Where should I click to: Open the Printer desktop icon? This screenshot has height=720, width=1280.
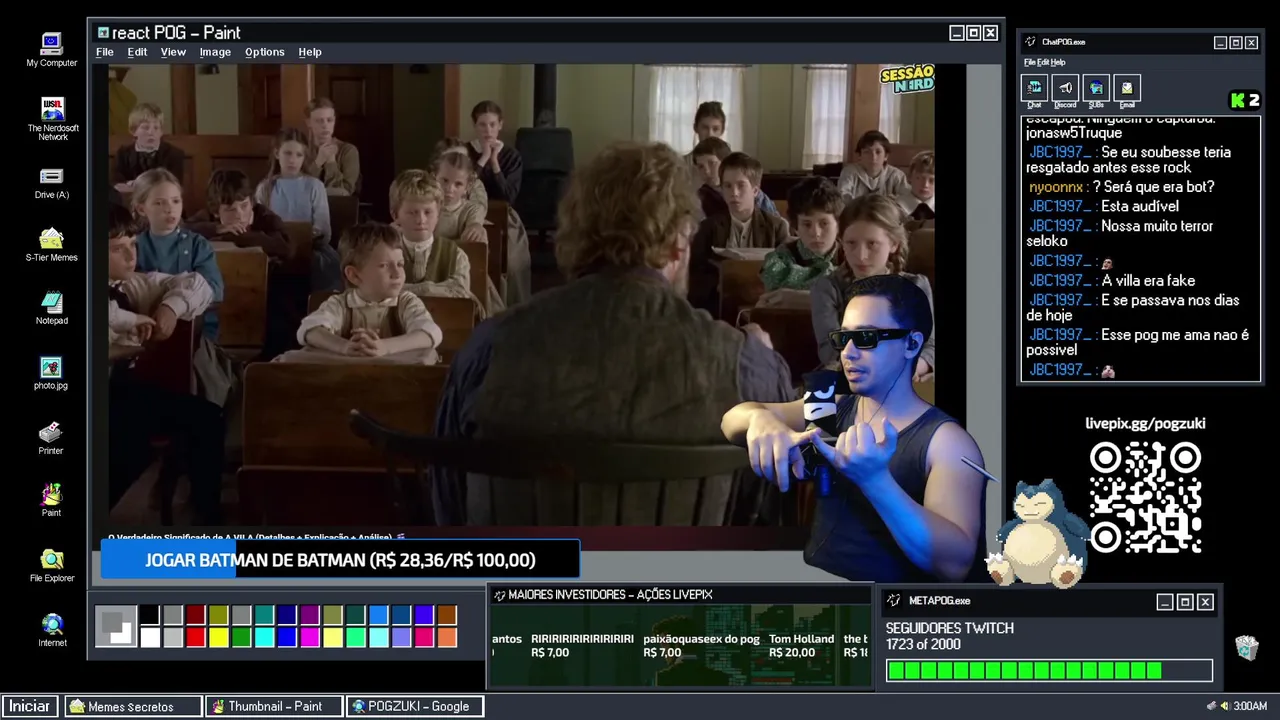[x=51, y=438]
